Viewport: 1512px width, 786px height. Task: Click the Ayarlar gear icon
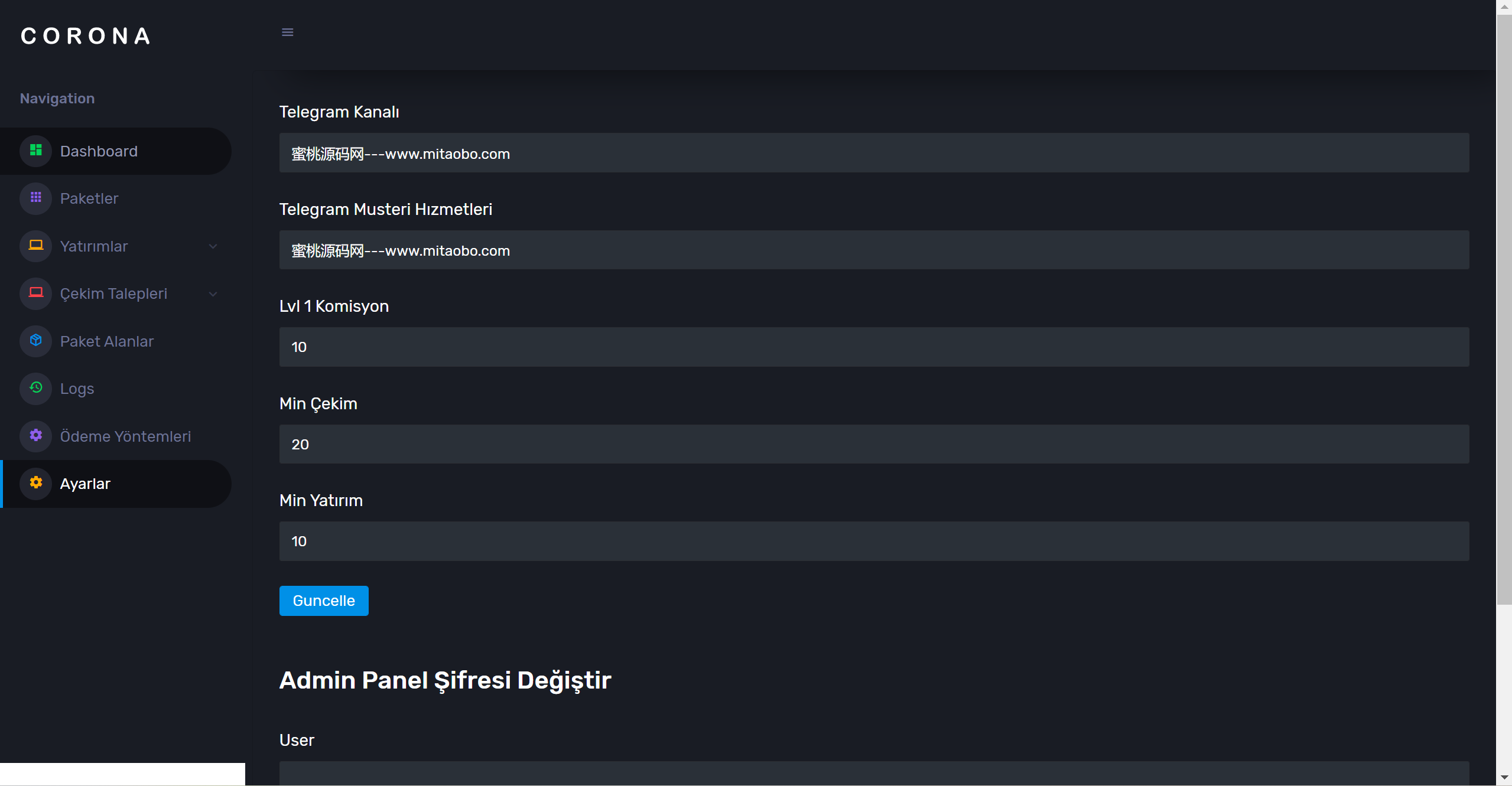pos(36,484)
